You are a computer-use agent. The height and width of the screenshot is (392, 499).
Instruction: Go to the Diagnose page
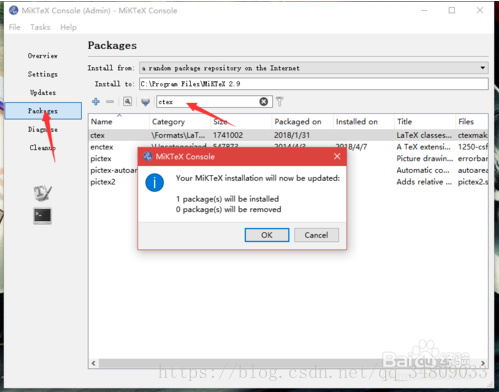43,129
